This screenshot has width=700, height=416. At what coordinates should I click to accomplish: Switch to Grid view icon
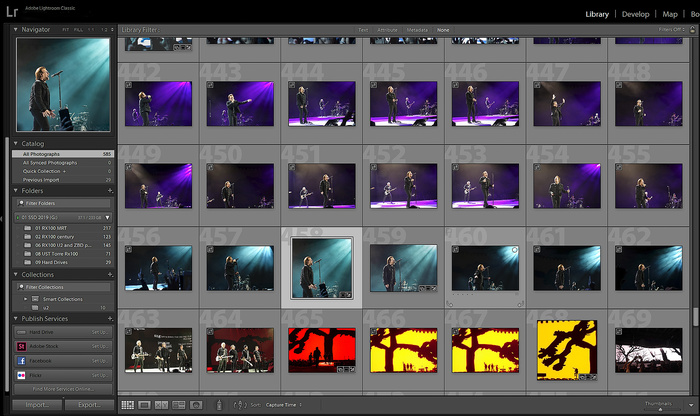click(128, 405)
